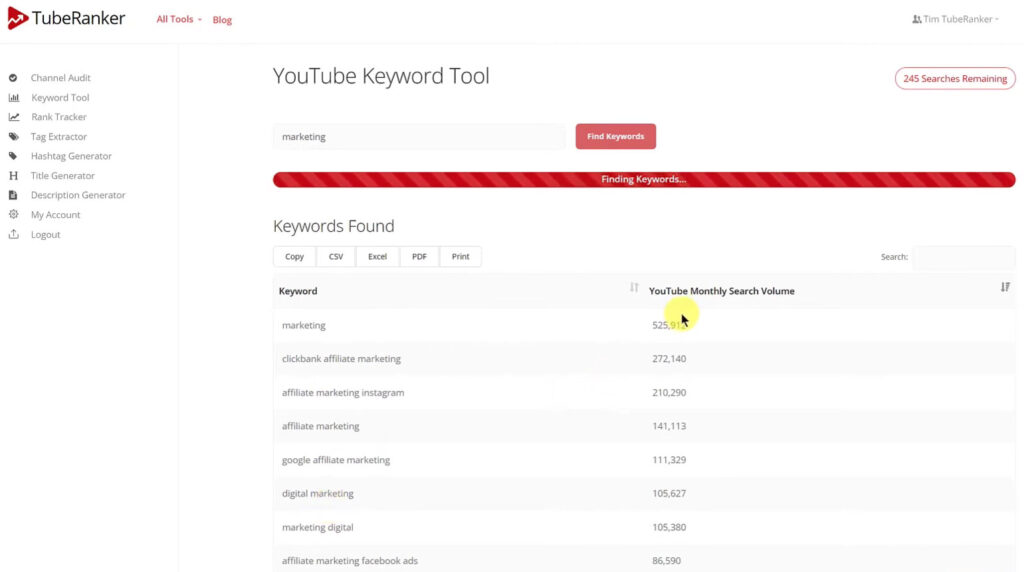This screenshot has height=572, width=1024.
Task: Open the All Tools dropdown menu
Action: pyautogui.click(x=179, y=20)
